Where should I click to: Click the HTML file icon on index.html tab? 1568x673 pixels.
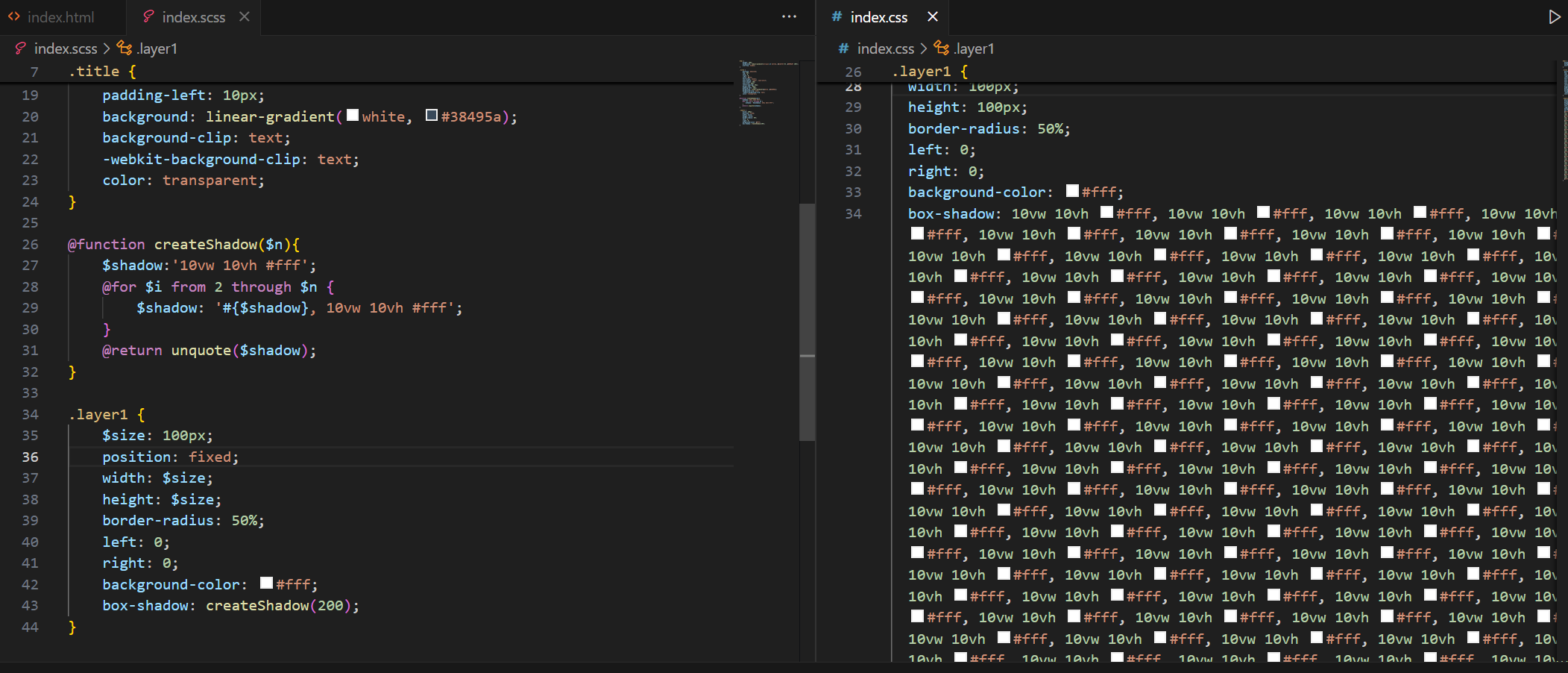[x=14, y=16]
